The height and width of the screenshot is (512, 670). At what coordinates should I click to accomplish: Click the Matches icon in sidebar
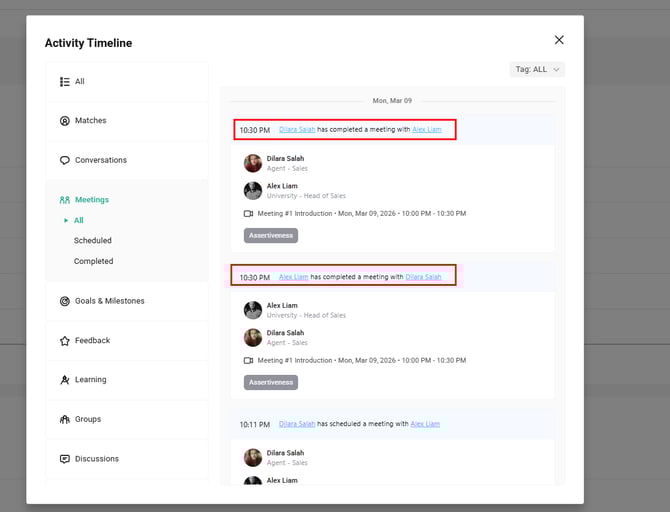pyautogui.click(x=65, y=121)
